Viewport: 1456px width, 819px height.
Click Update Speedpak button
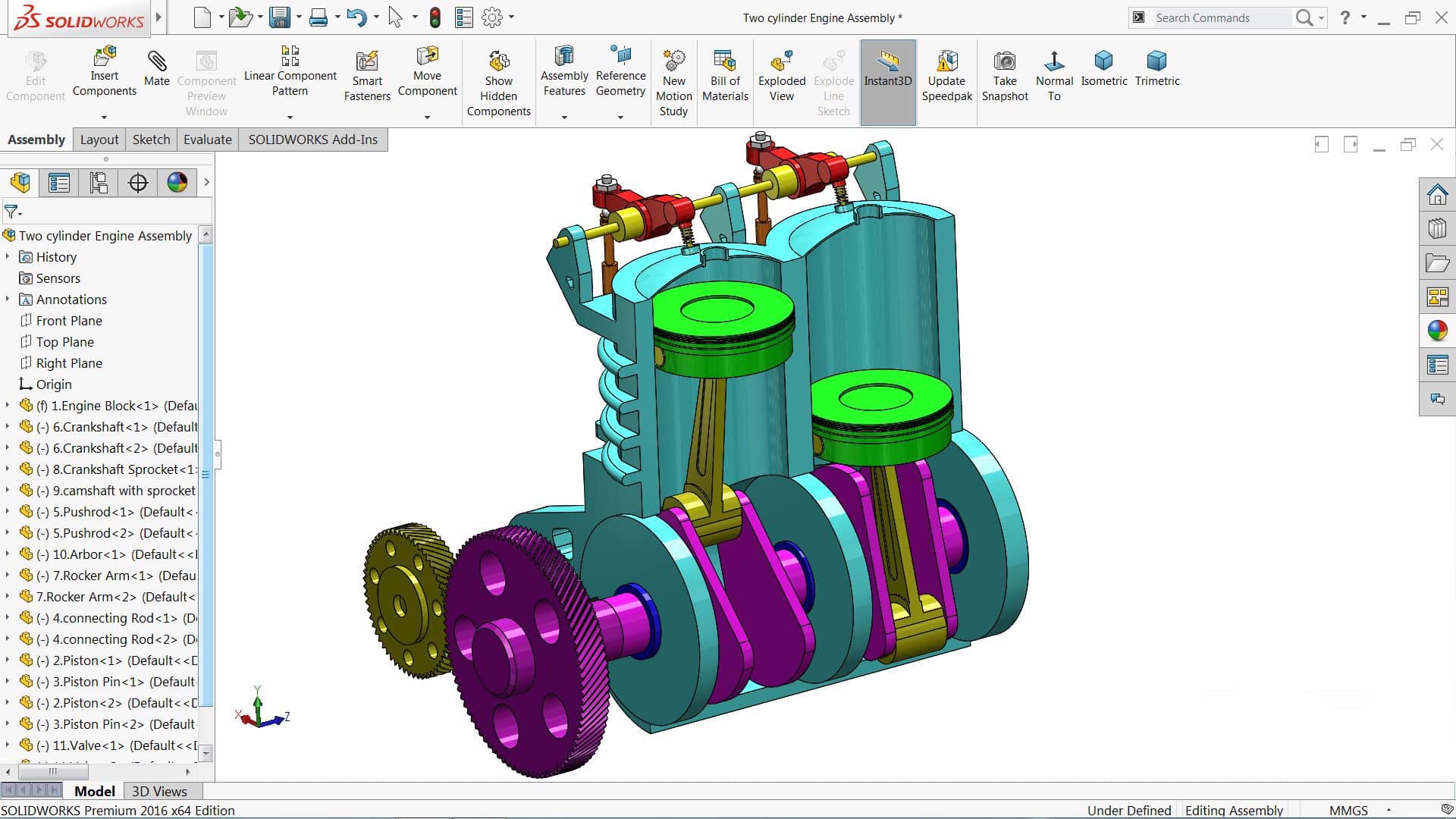pos(946,76)
